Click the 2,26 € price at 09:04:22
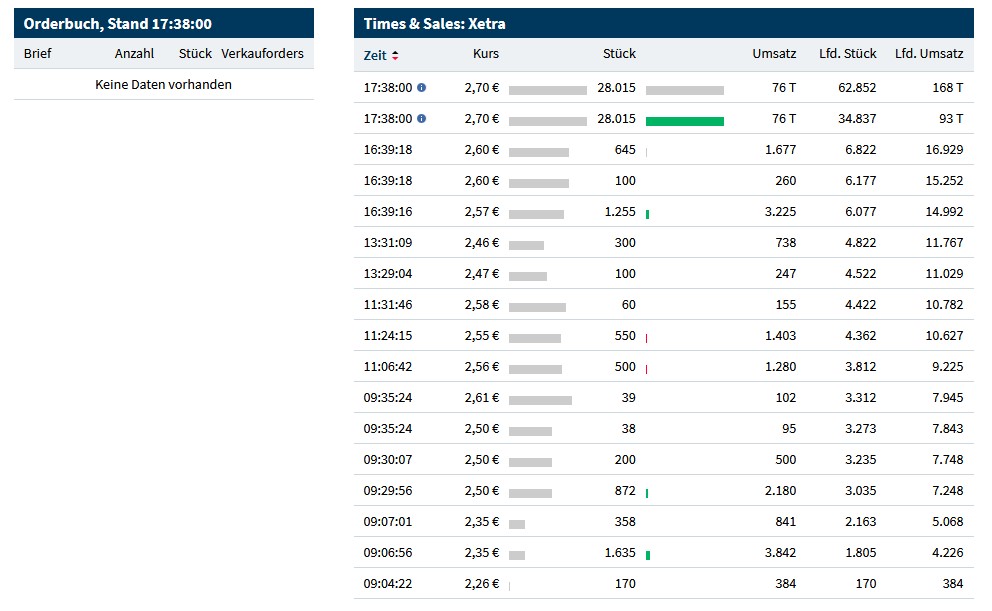992x611 pixels. pyautogui.click(x=481, y=584)
